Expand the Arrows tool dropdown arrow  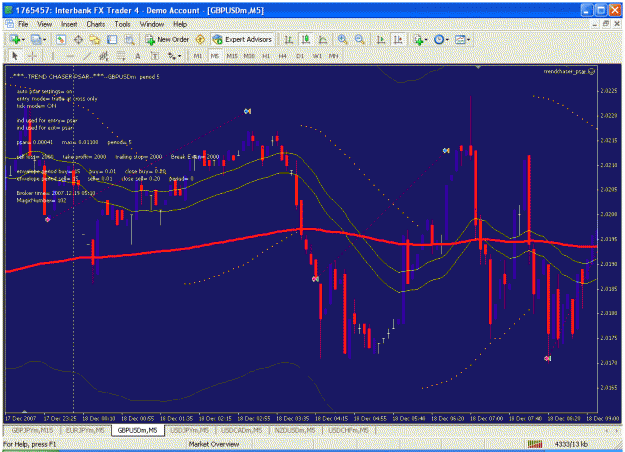(179, 56)
